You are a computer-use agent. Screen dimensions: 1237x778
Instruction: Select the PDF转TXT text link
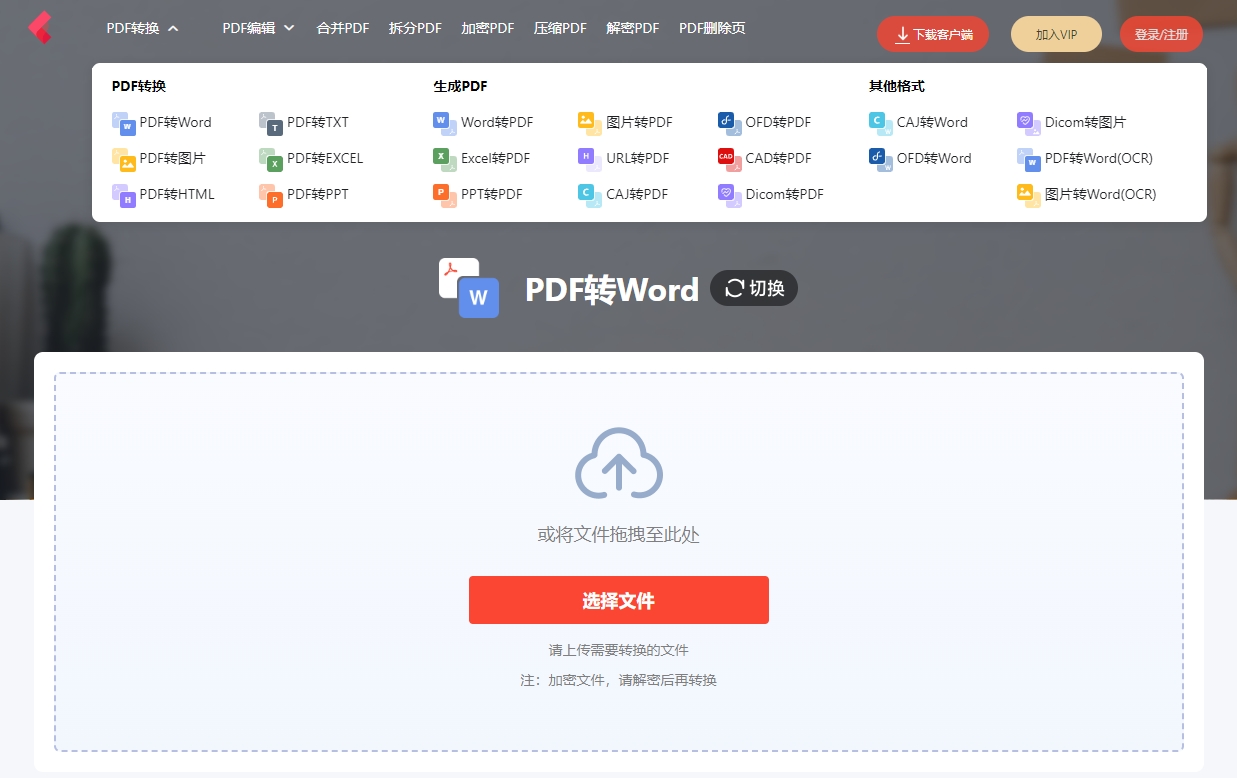[318, 123]
